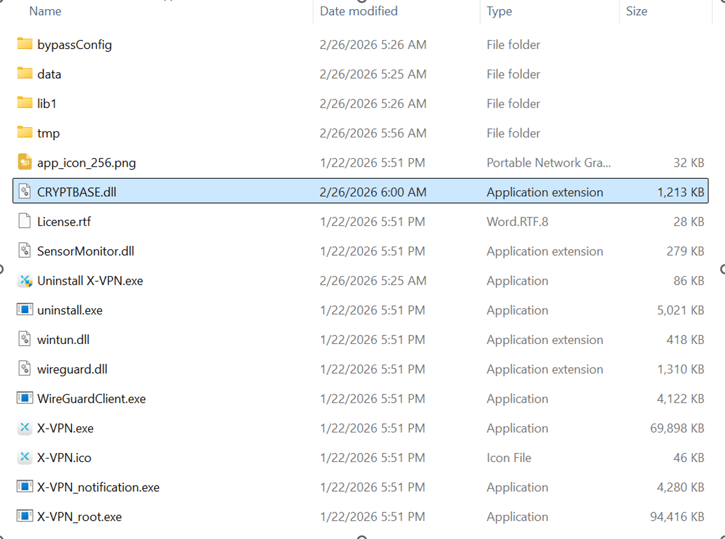Sort files by Name column header

[45, 11]
